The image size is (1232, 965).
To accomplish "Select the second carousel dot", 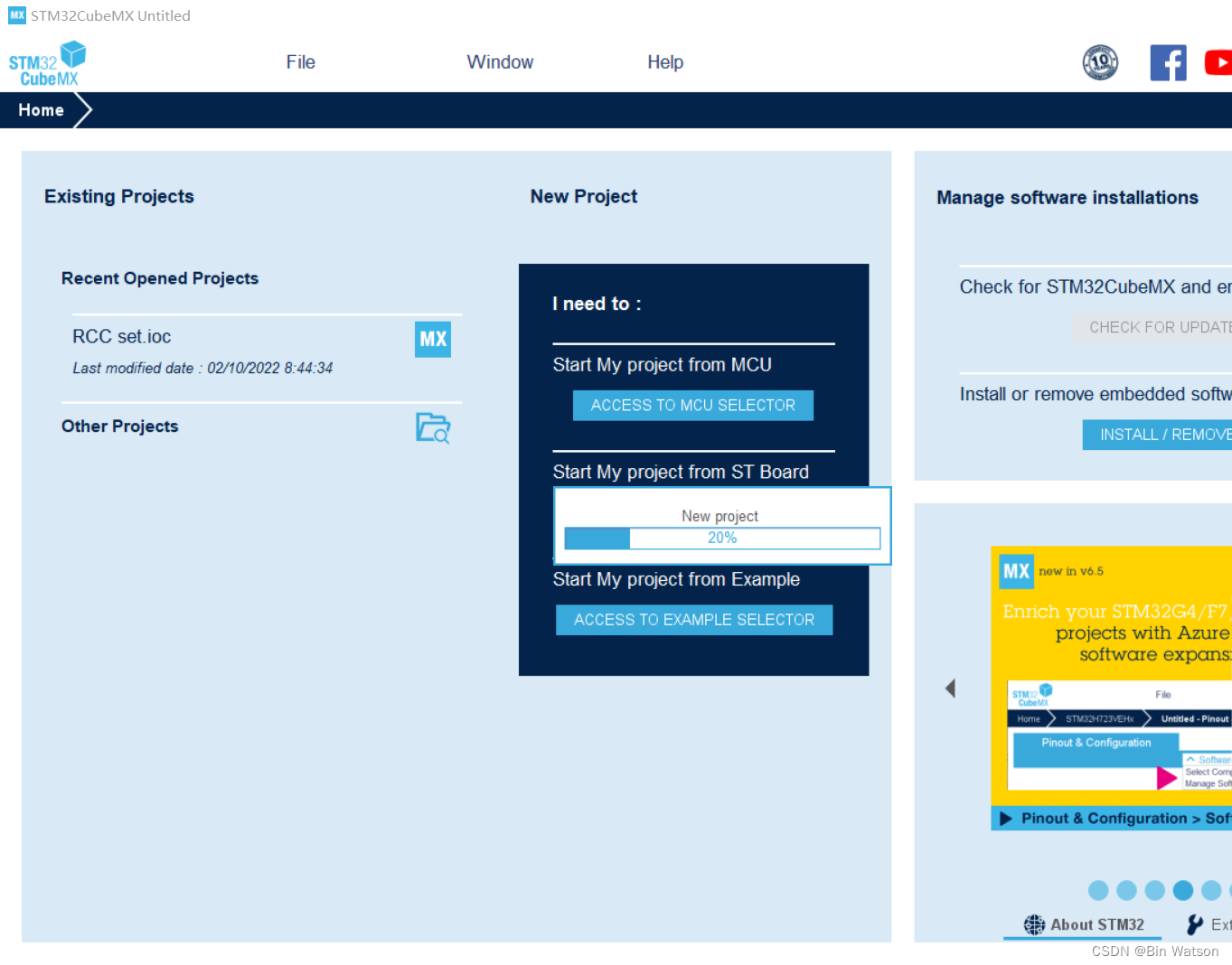I will [x=1126, y=890].
